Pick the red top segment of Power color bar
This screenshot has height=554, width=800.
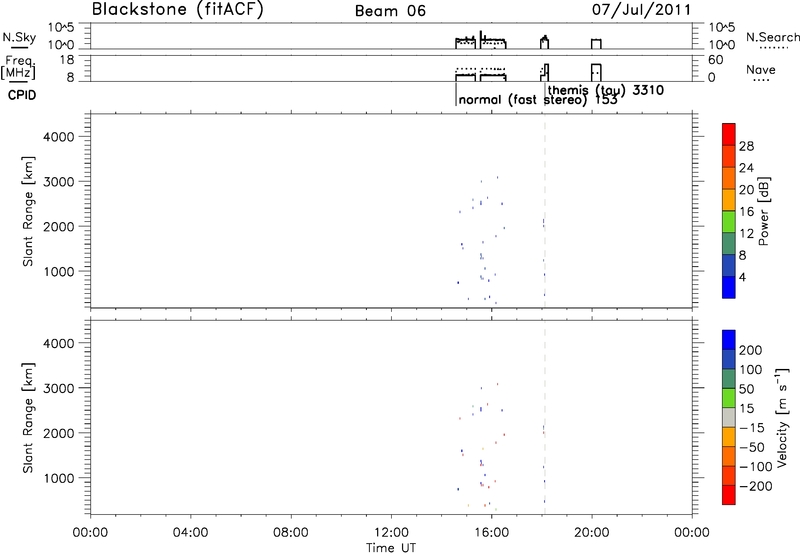(729, 134)
